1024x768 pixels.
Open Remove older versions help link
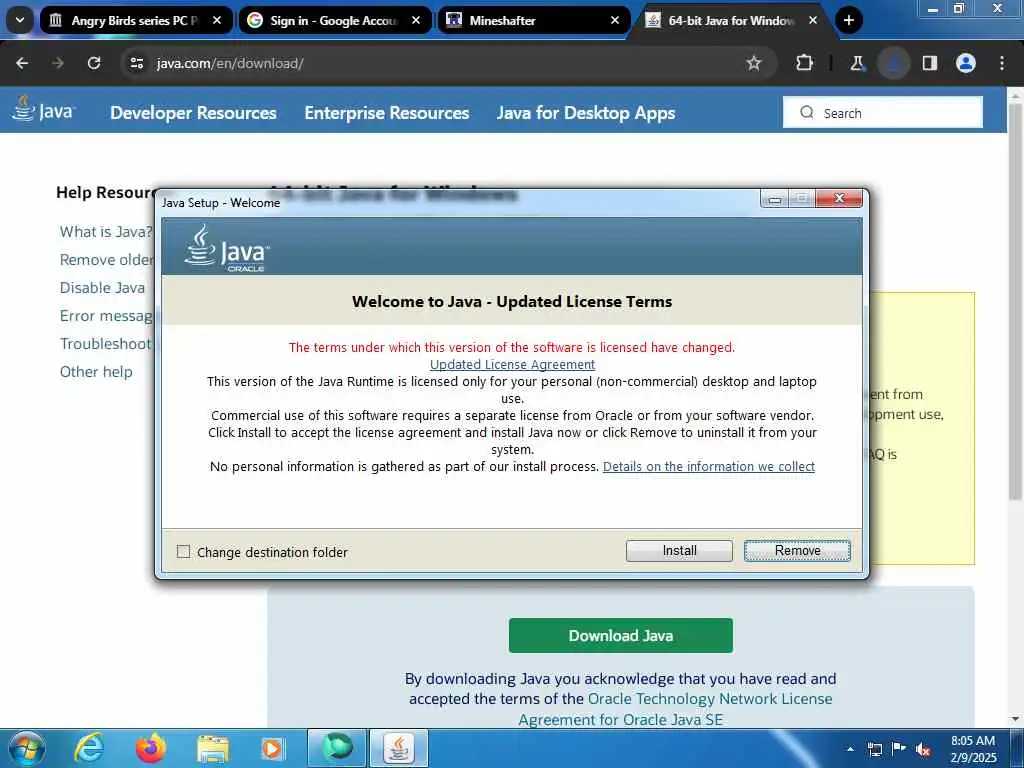(107, 260)
